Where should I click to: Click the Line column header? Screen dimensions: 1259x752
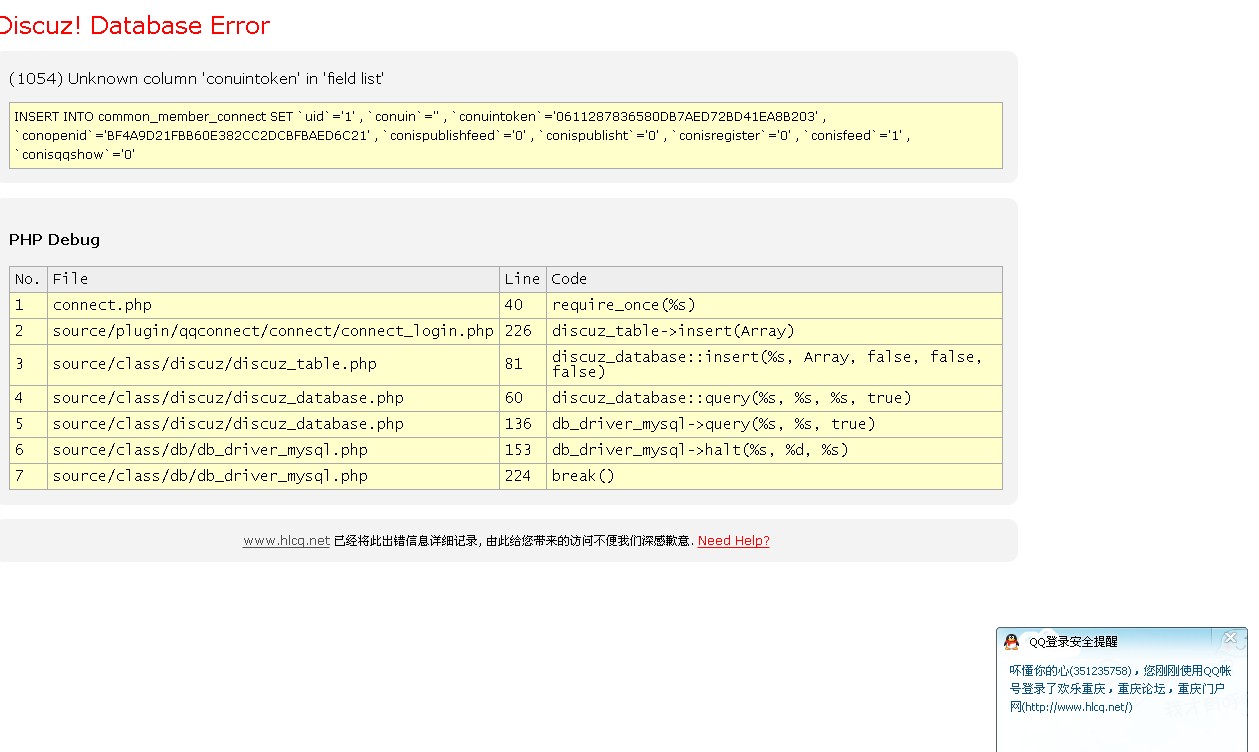point(522,279)
